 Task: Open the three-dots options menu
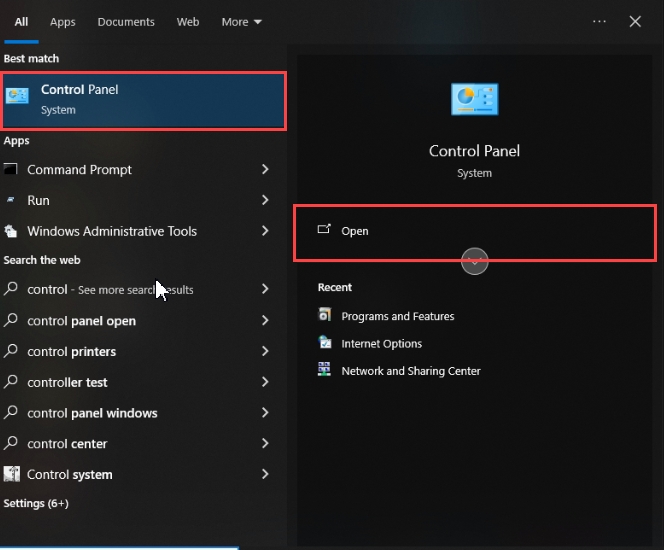[599, 21]
